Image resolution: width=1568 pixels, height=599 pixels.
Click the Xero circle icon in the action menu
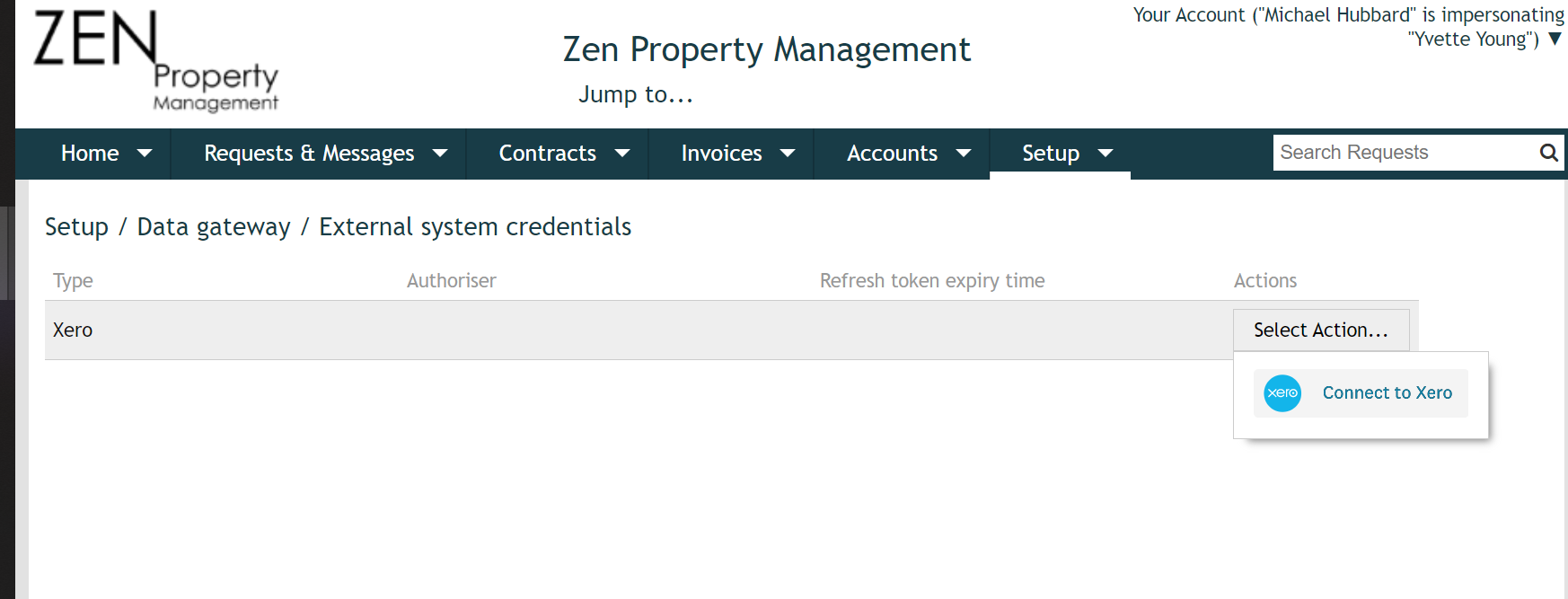tap(1281, 393)
